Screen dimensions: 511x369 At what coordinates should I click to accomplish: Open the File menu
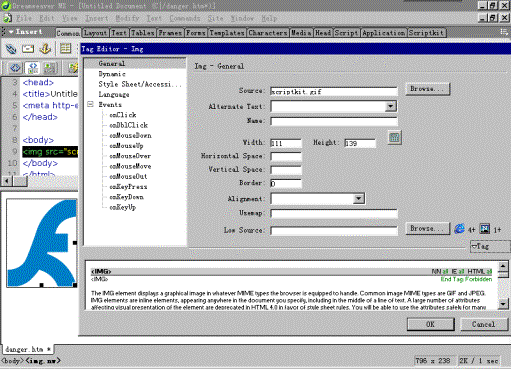[x=24, y=18]
